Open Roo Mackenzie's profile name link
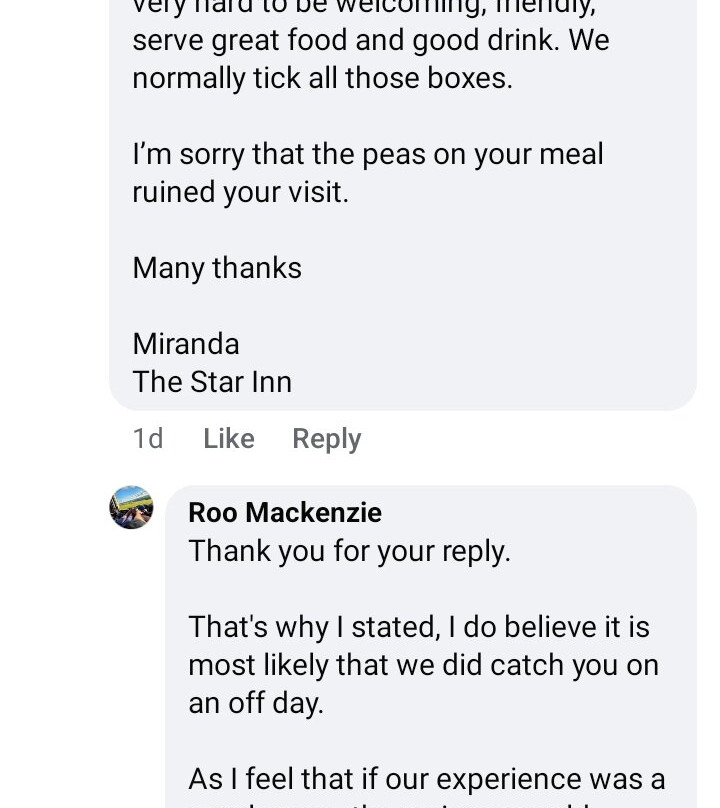The image size is (720, 808). pyautogui.click(x=285, y=512)
